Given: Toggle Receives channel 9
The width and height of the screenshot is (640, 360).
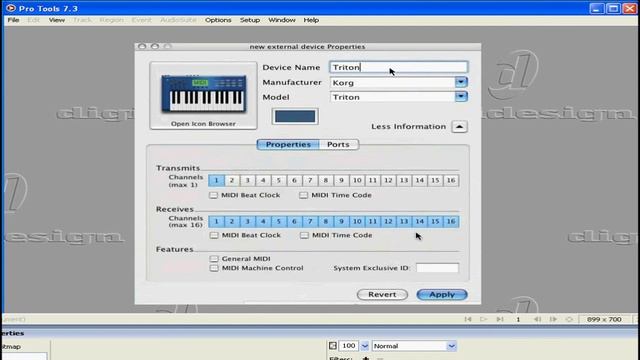Looking at the screenshot, I should [342, 221].
